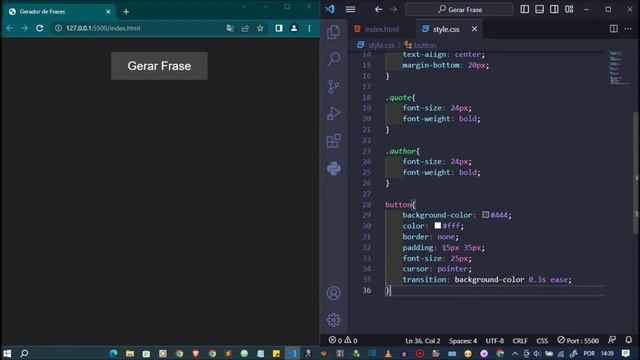Open the Python icon in activity bar
This screenshot has height=360, width=640.
click(333, 168)
